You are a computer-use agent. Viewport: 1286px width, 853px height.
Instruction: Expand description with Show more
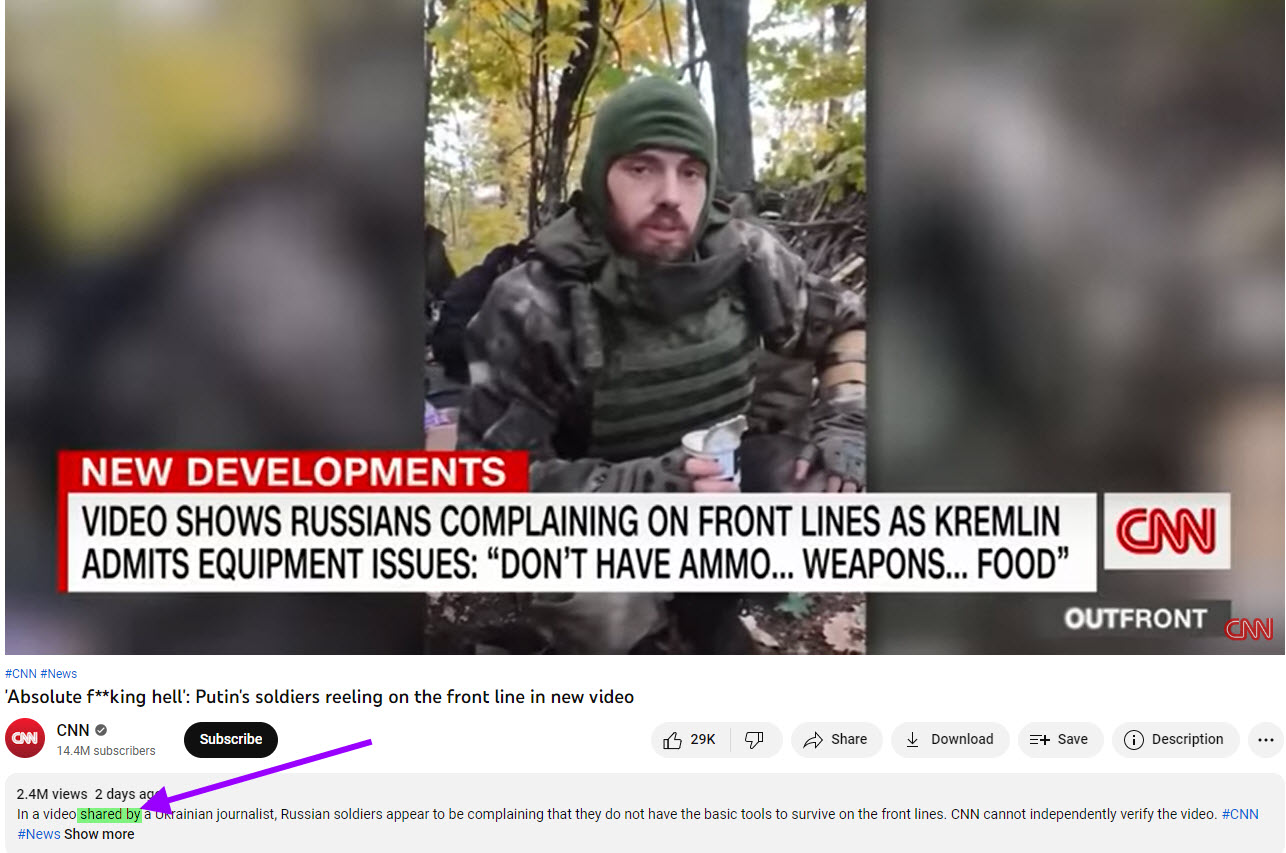tap(99, 834)
